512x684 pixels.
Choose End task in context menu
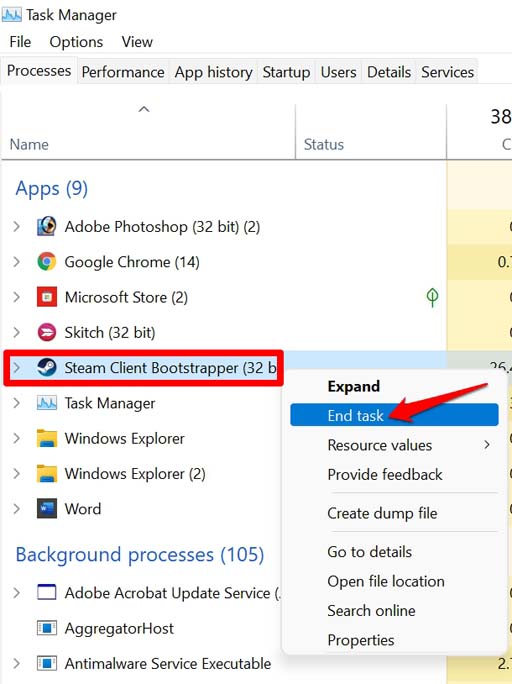coord(394,415)
